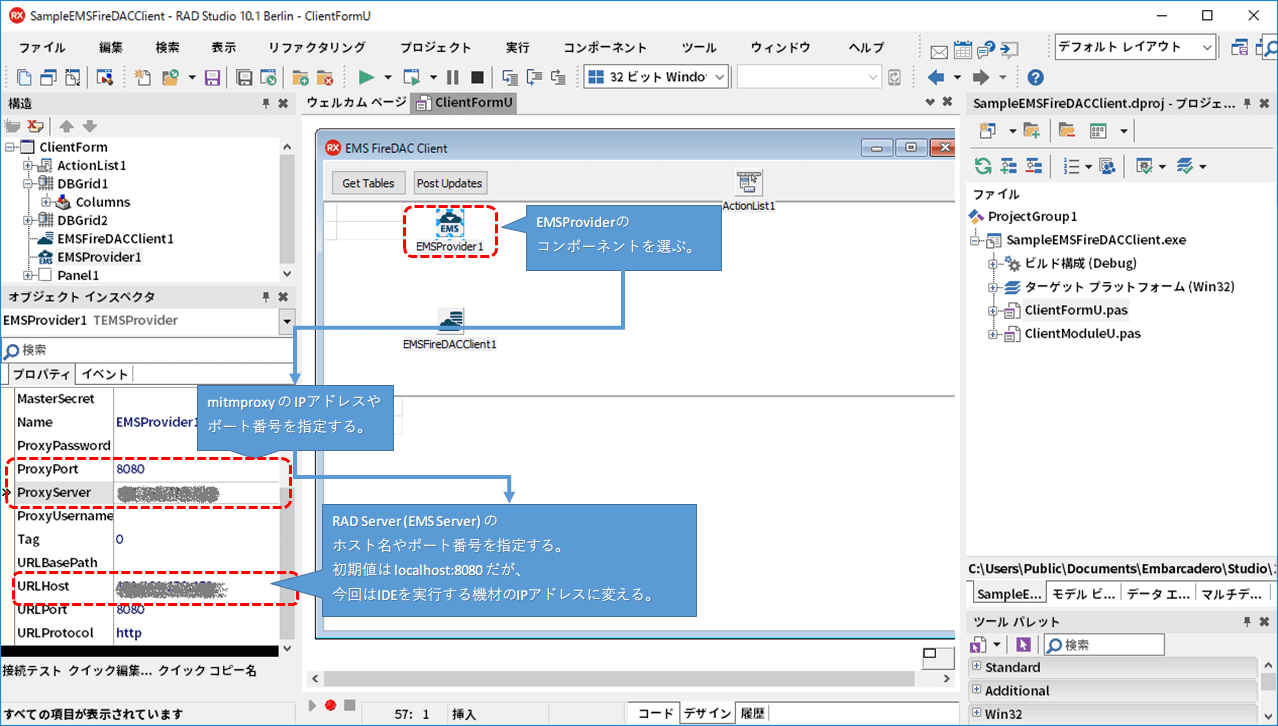1278x726 pixels.
Task: Switch to the イベント tab in Object Inspector
Action: point(105,374)
